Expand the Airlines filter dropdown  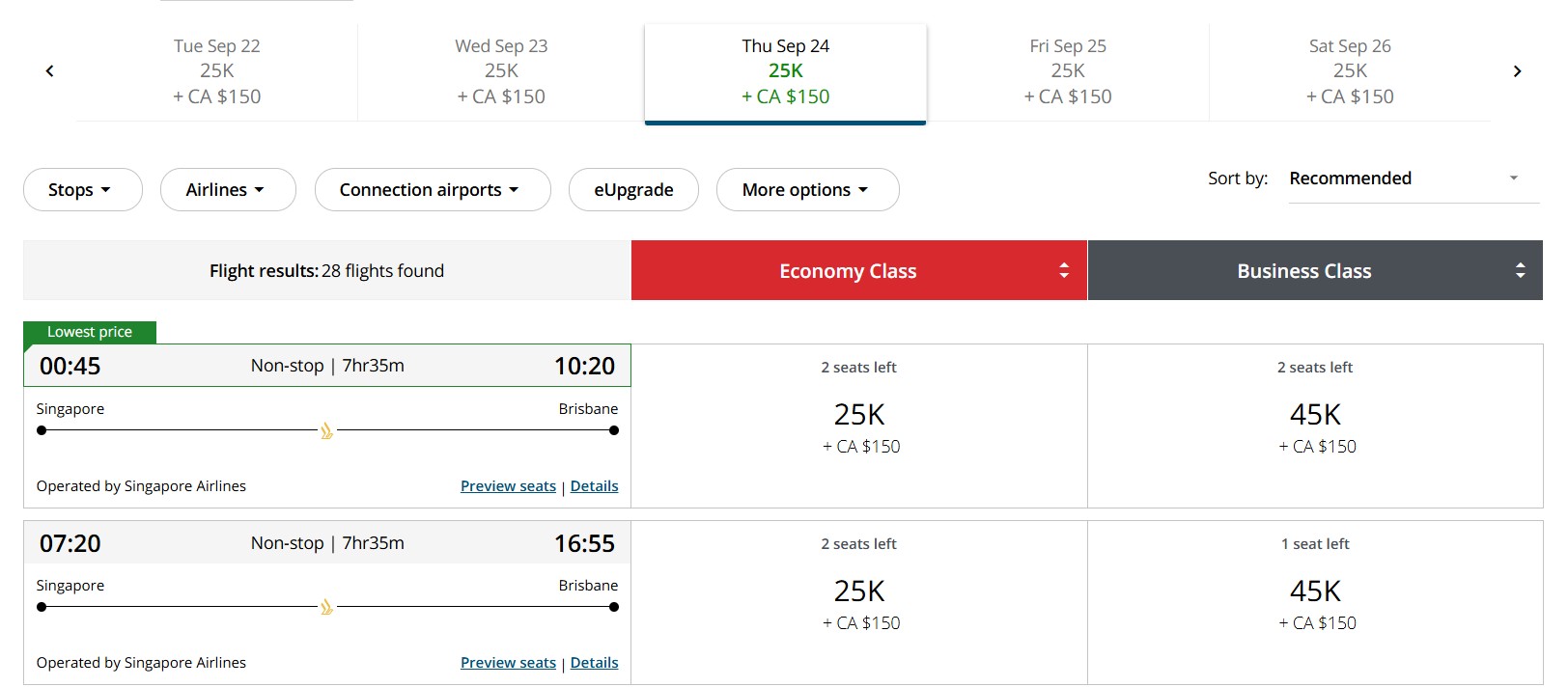coord(227,190)
